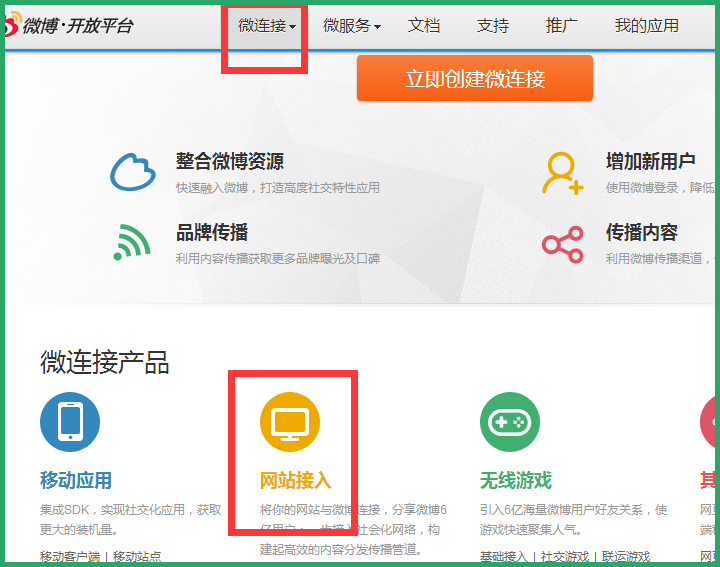Click the Weibo logo icon
The image size is (720, 567).
coord(10,26)
